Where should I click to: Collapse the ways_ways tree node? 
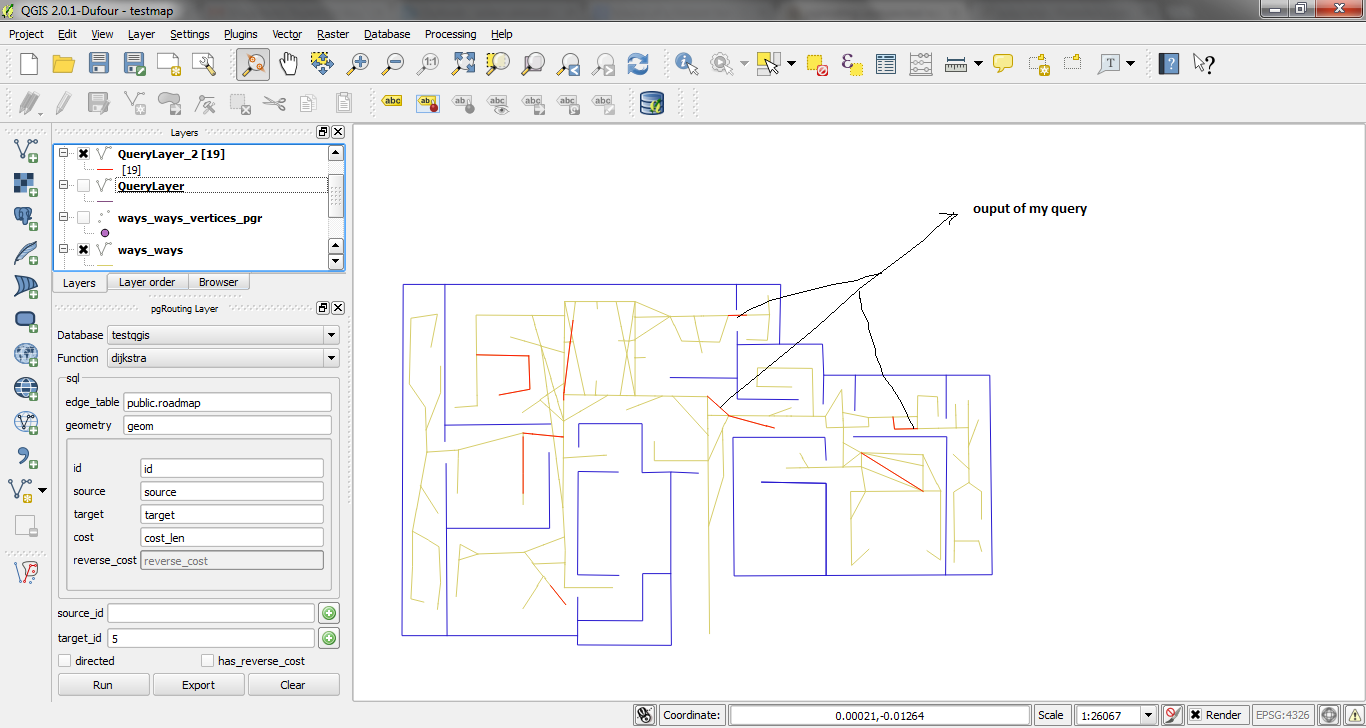[64, 250]
